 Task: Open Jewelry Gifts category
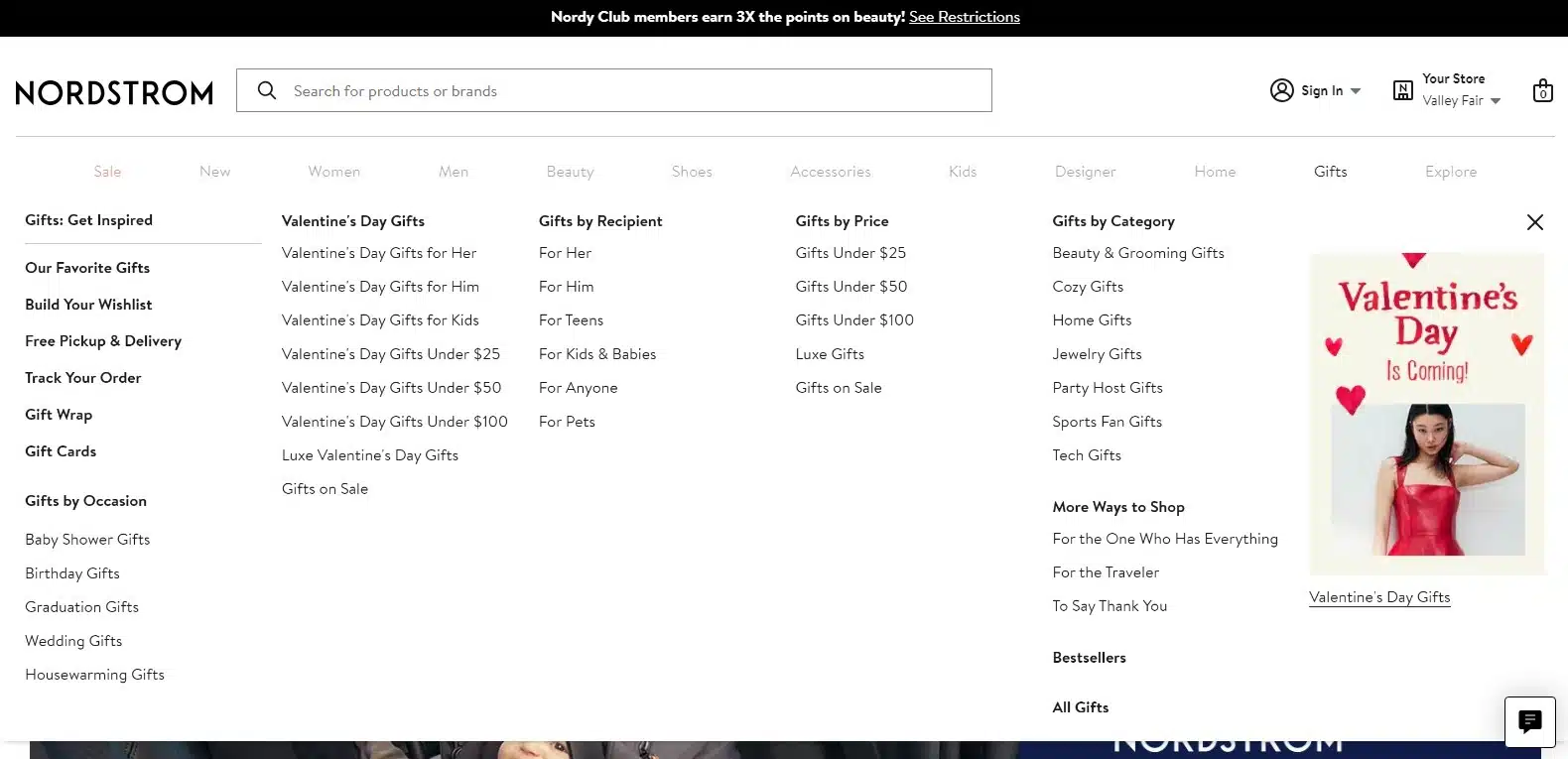(x=1097, y=354)
